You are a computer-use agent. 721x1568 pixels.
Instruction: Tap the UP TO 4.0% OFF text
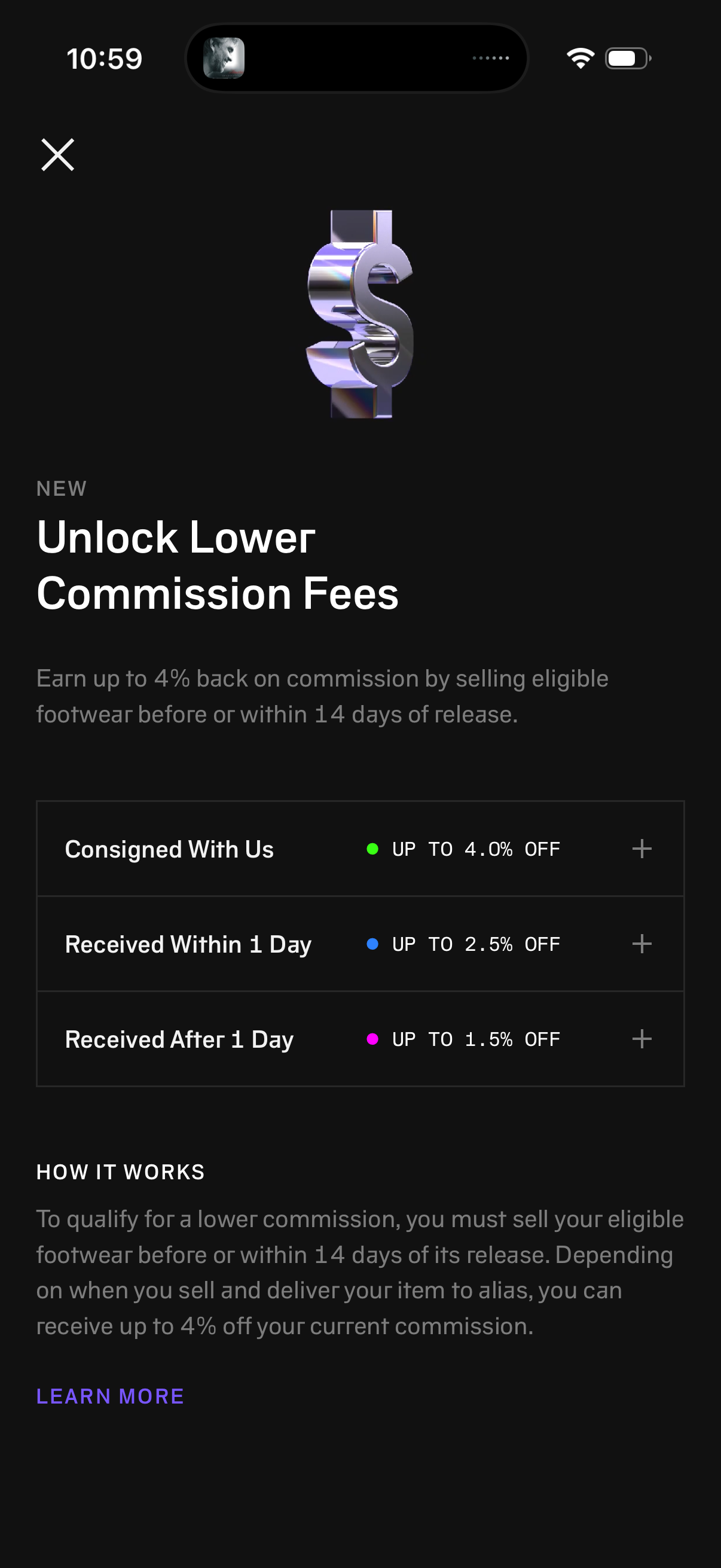[476, 849]
